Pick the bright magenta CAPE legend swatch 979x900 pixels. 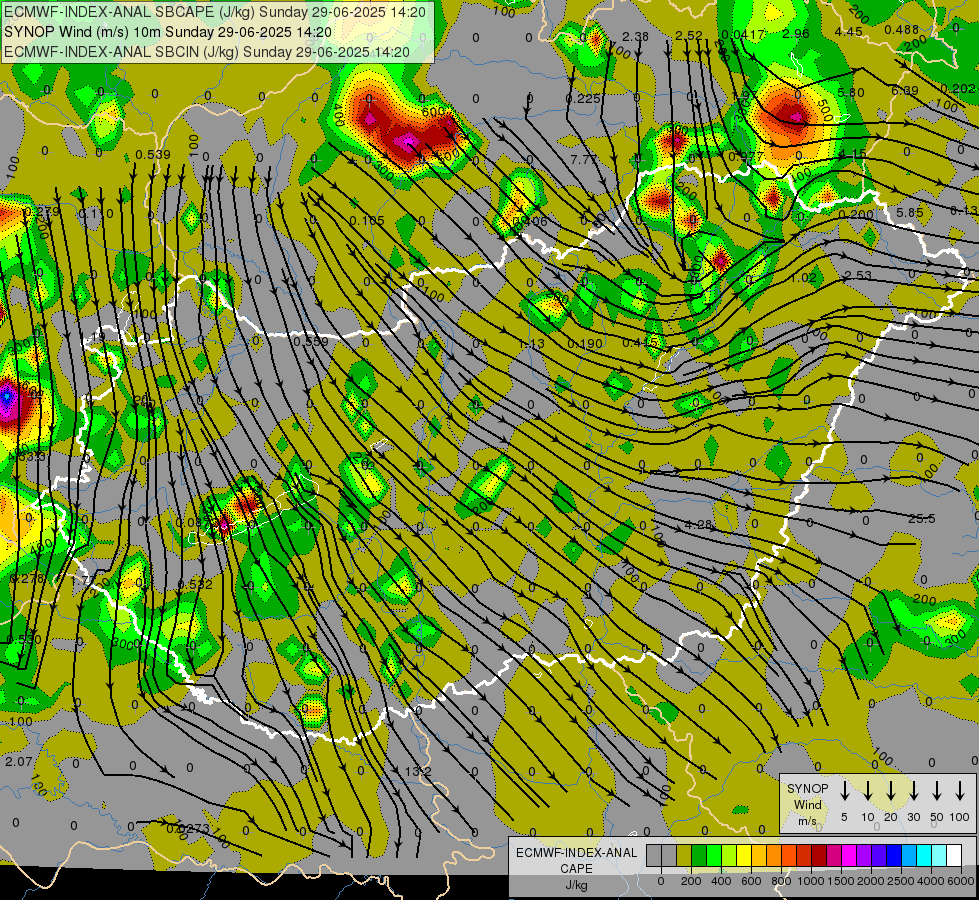click(849, 856)
